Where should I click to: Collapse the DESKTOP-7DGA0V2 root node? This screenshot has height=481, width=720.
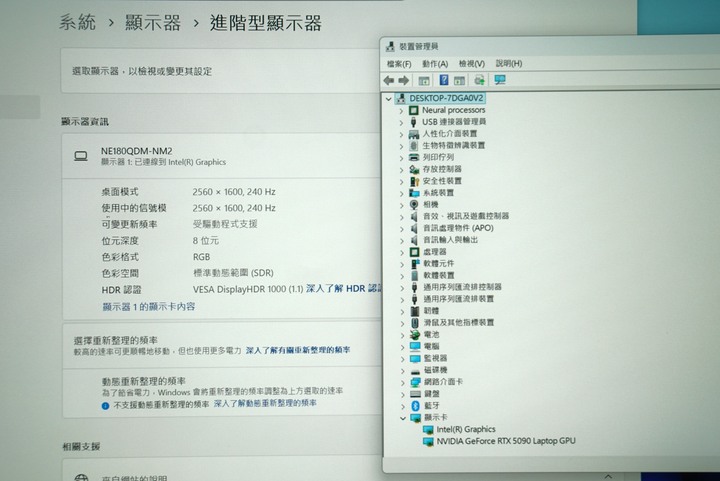coord(389,98)
